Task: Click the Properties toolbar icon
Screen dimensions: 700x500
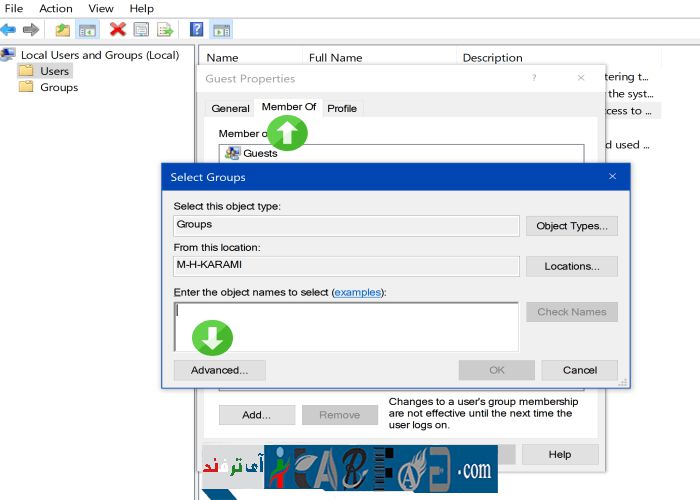Action: 141,30
